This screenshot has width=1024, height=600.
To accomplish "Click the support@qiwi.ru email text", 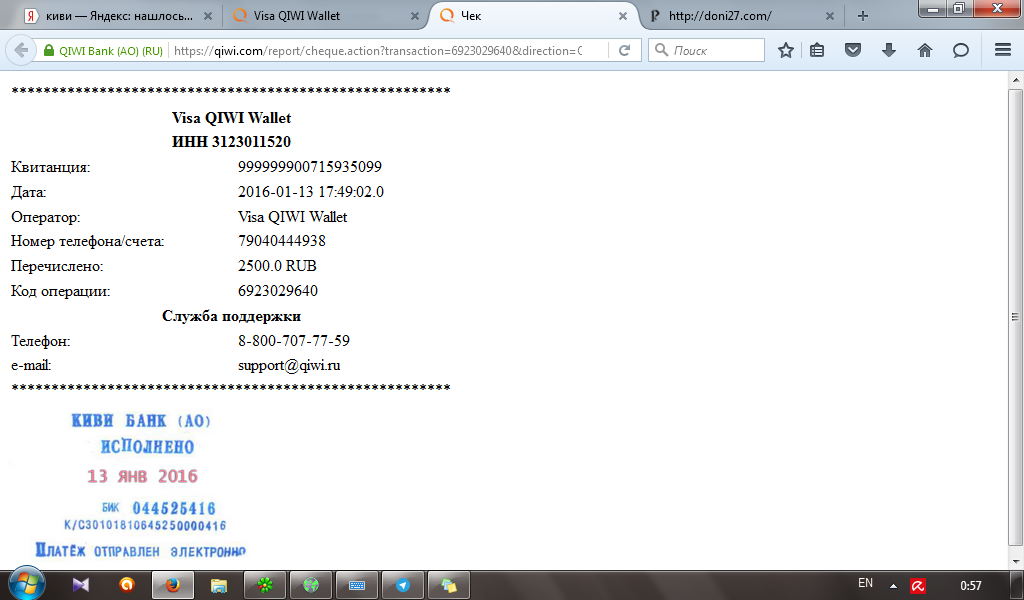I will click(x=289, y=366).
